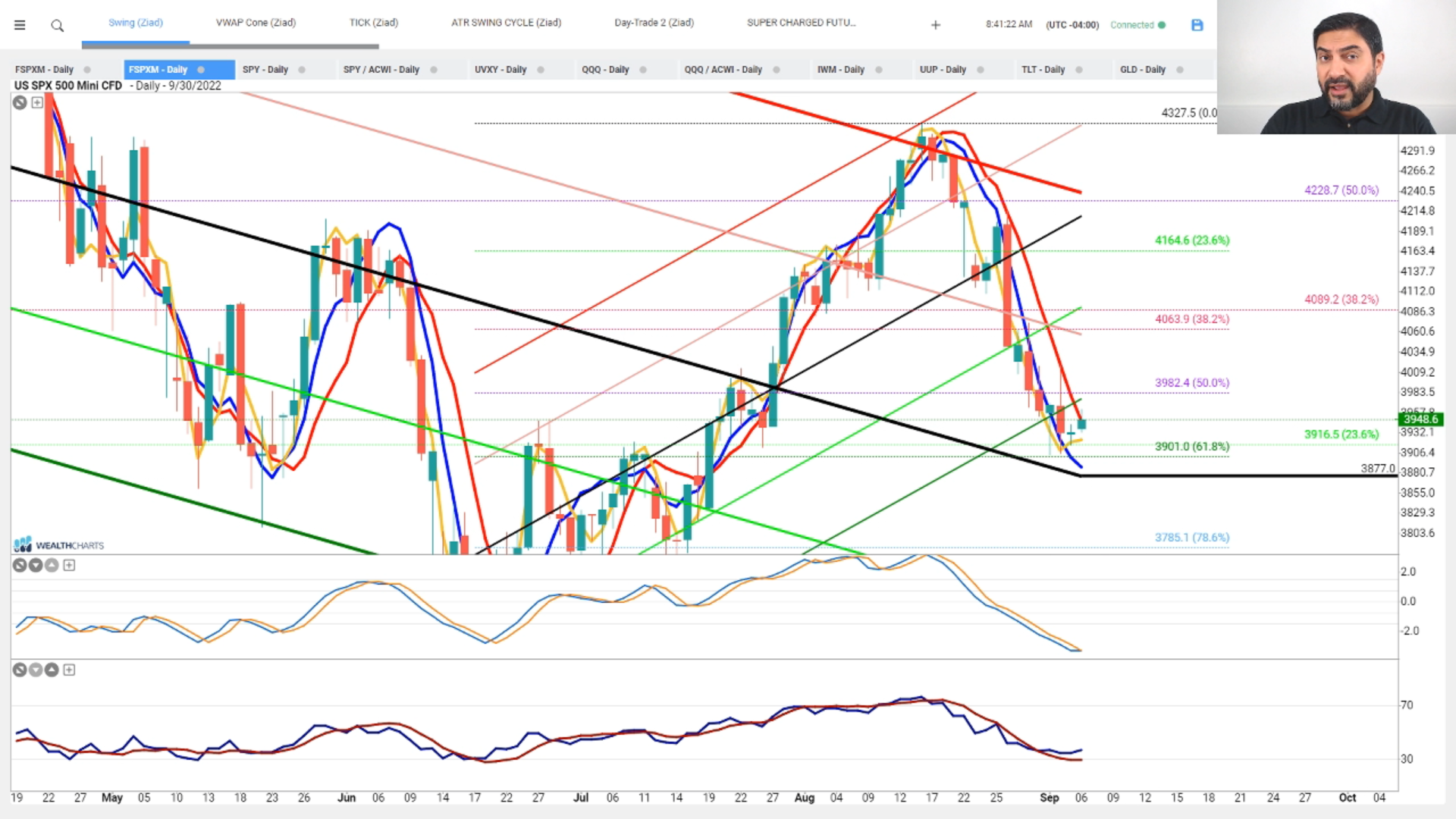
Task: Open the Day-Trade 2 (Ziad) tab
Action: pyautogui.click(x=654, y=23)
